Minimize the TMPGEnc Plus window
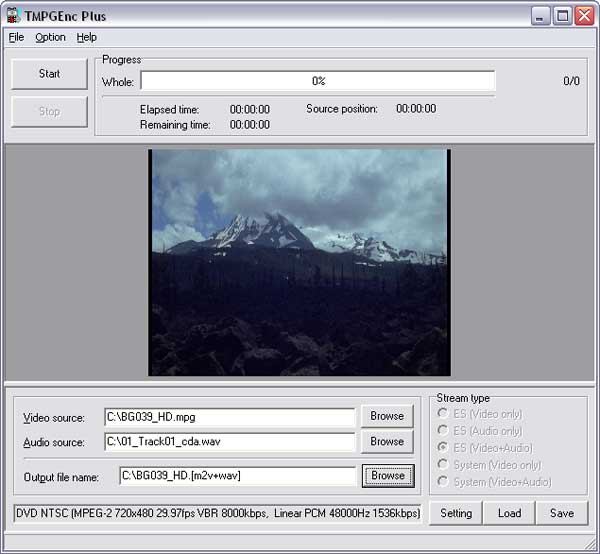600x554 pixels. (540, 16)
